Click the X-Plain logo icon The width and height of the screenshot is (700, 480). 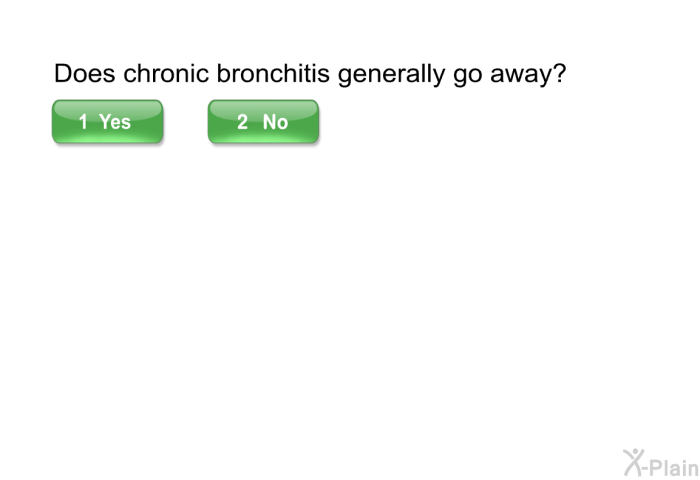[x=661, y=463]
